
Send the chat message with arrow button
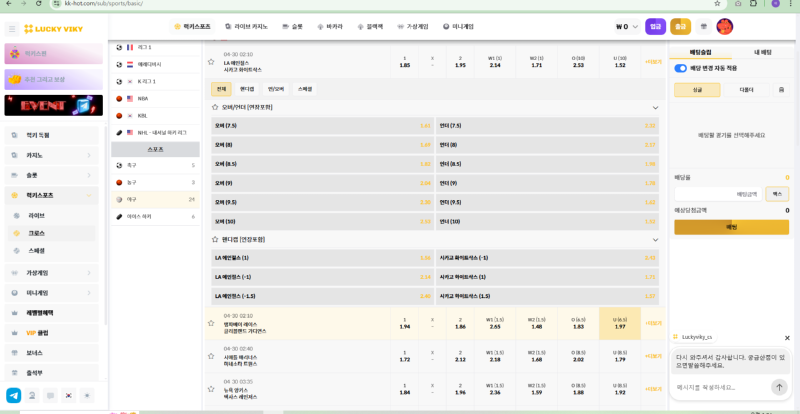pos(779,387)
